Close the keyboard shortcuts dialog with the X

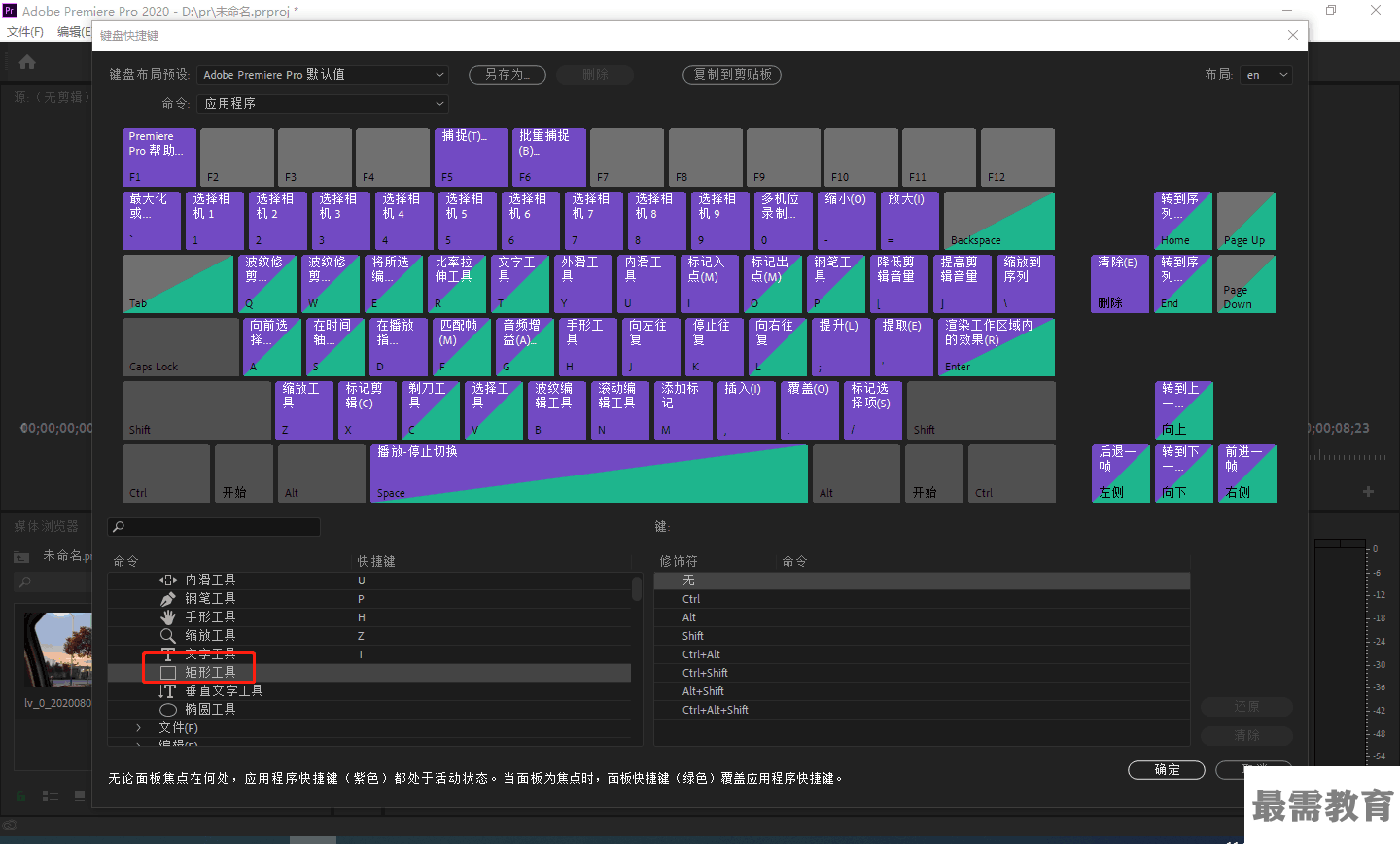[1292, 35]
